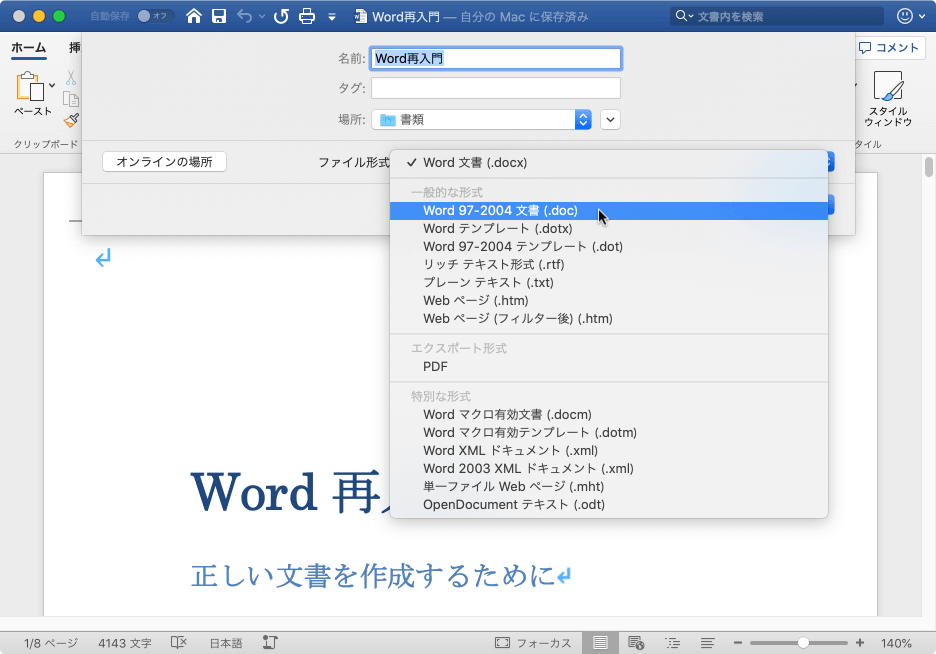The image size is (936, 654).
Task: Open the Undo history dropdown arrow
Action: coord(261,17)
